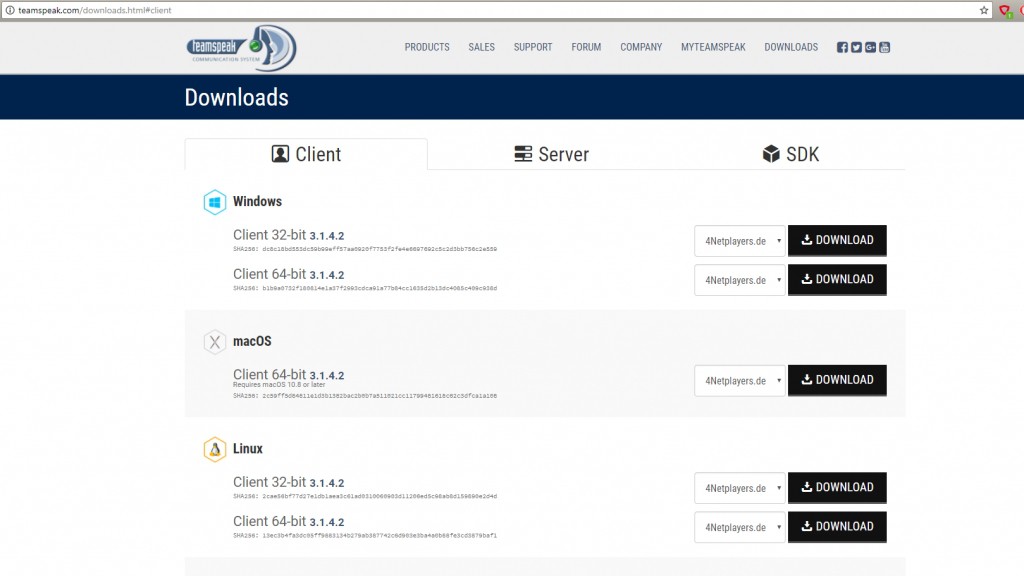Click the TeamSpeak logo in header
1024x576 pixels.
coord(241,48)
